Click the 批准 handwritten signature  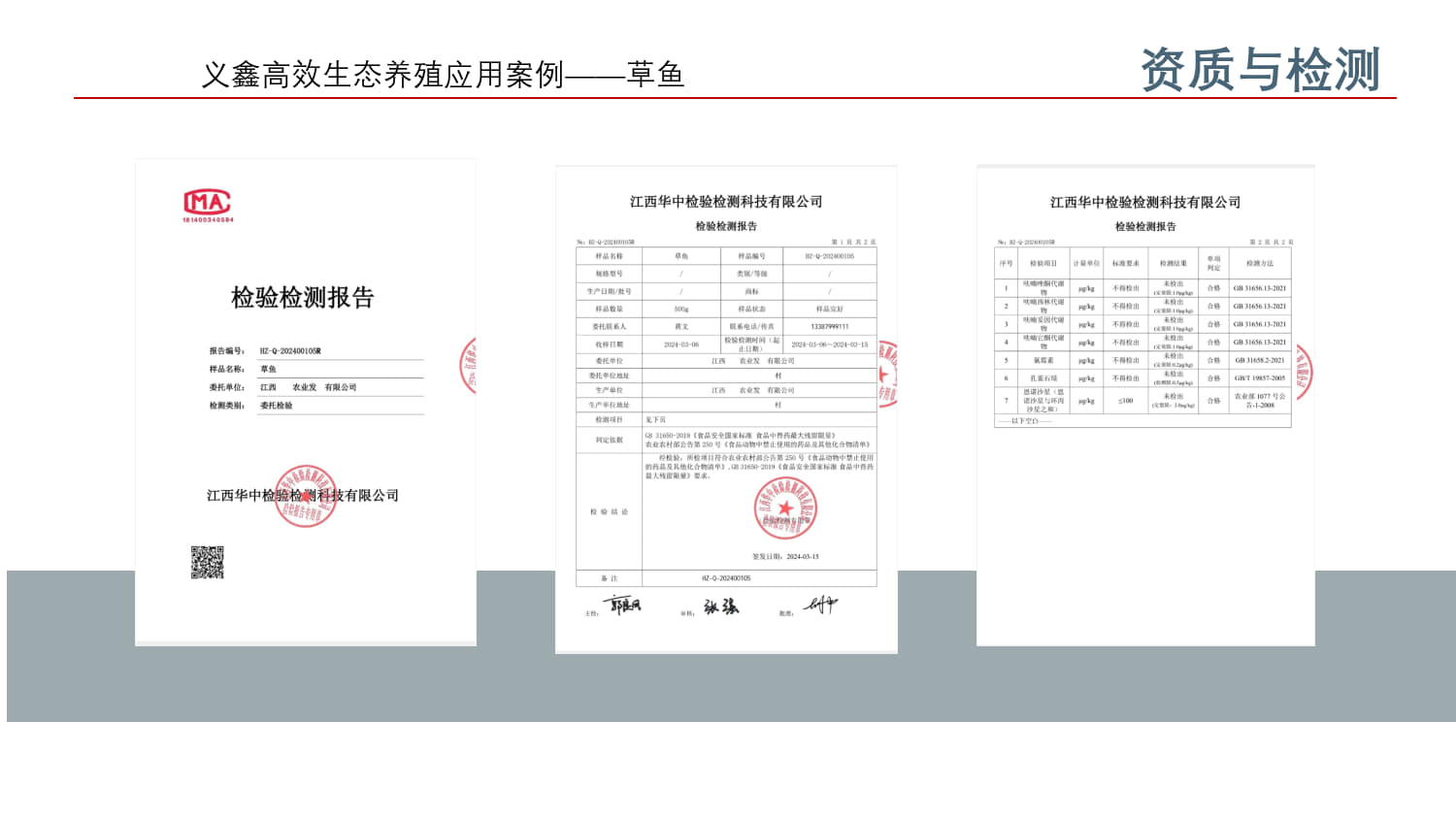click(820, 606)
